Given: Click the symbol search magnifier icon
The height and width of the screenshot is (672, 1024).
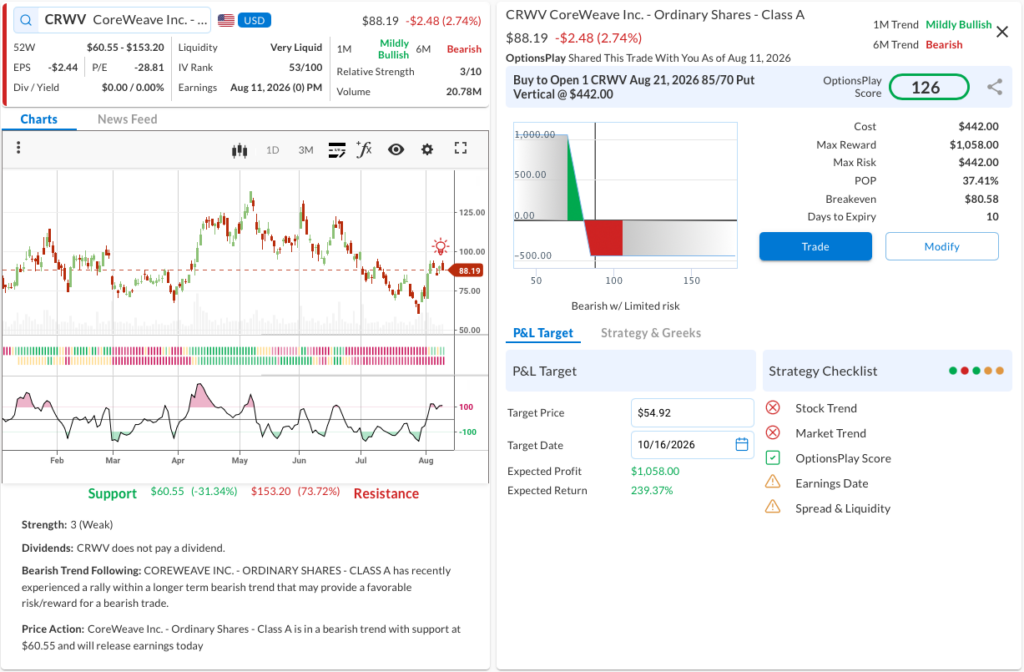Looking at the screenshot, I should click(x=25, y=20).
